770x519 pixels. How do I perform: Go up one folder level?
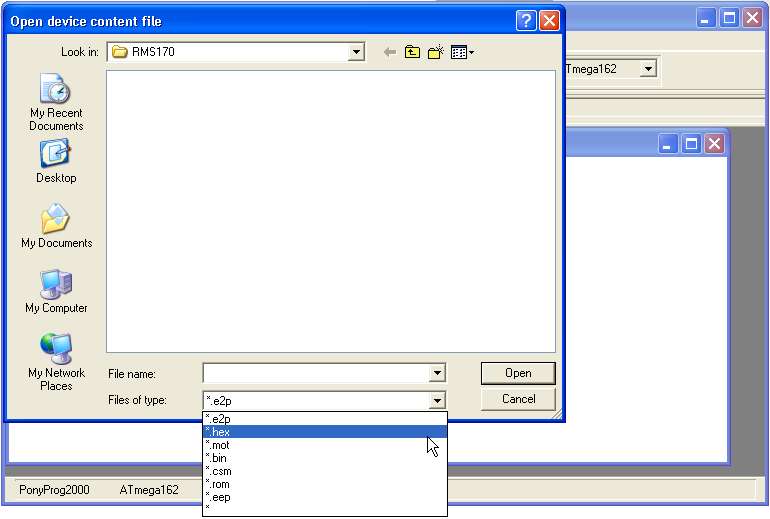click(x=412, y=52)
